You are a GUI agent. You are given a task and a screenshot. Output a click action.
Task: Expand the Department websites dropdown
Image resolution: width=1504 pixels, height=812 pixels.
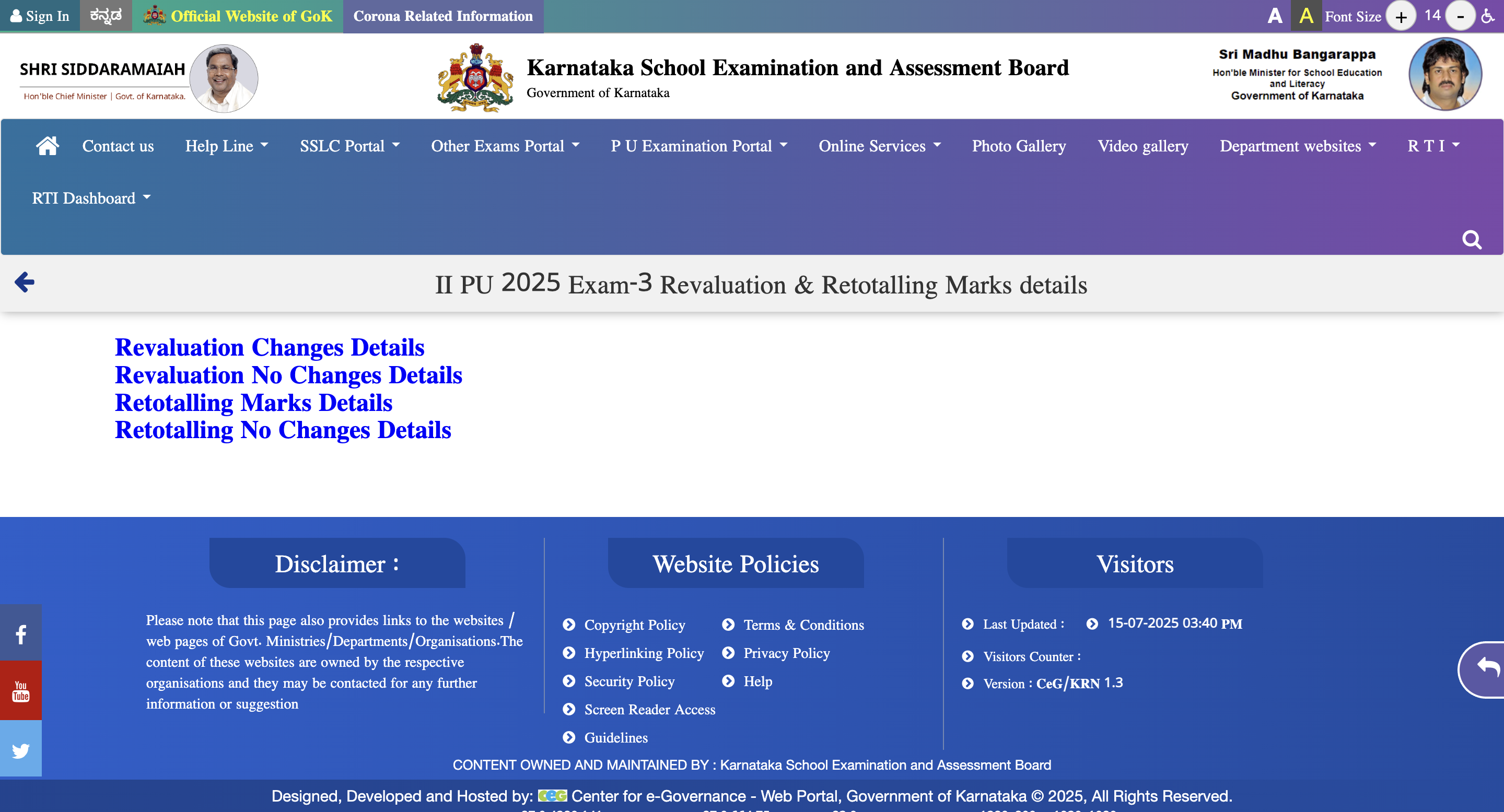click(1297, 146)
